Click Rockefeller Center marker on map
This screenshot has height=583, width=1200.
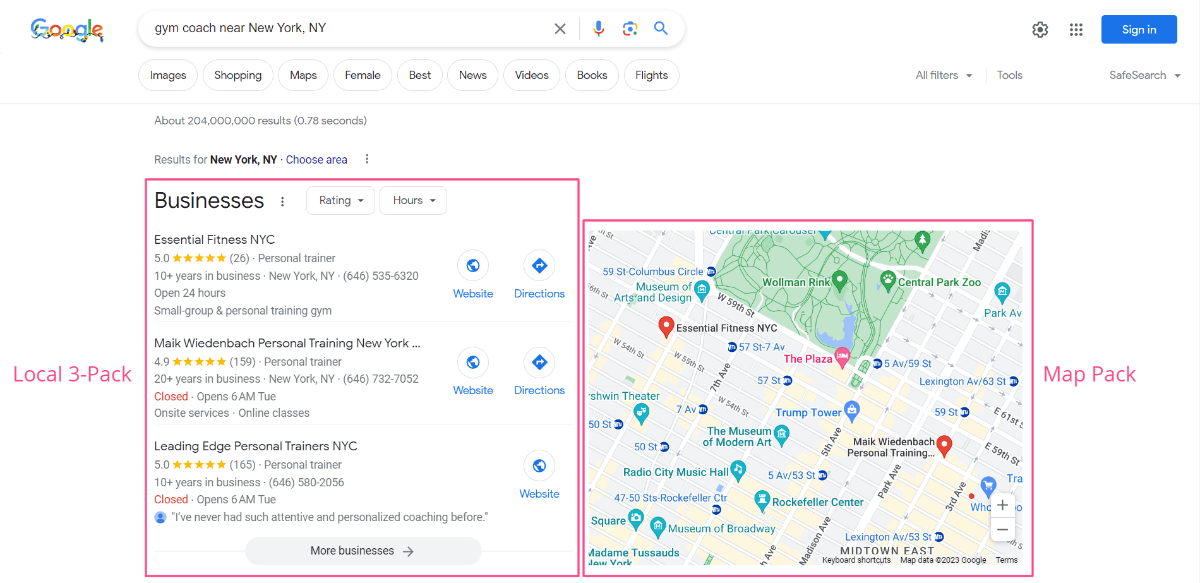pos(761,499)
